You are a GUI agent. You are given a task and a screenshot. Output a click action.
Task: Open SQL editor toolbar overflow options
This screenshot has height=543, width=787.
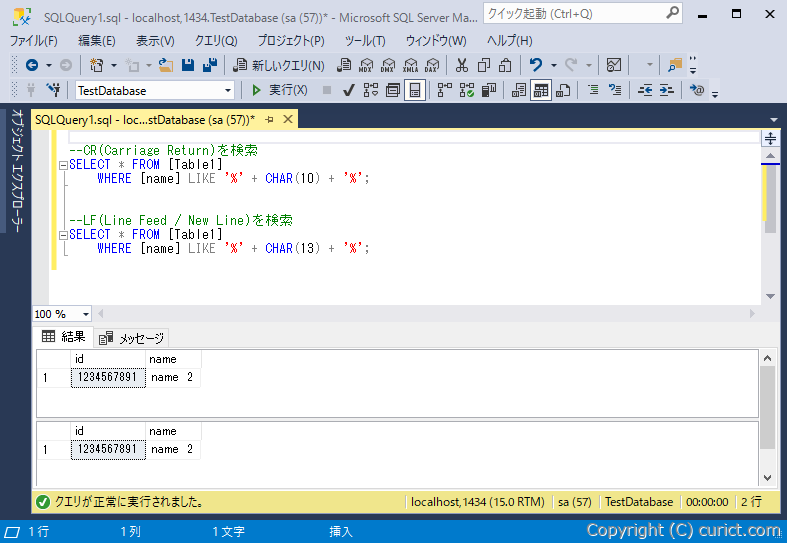(715, 92)
